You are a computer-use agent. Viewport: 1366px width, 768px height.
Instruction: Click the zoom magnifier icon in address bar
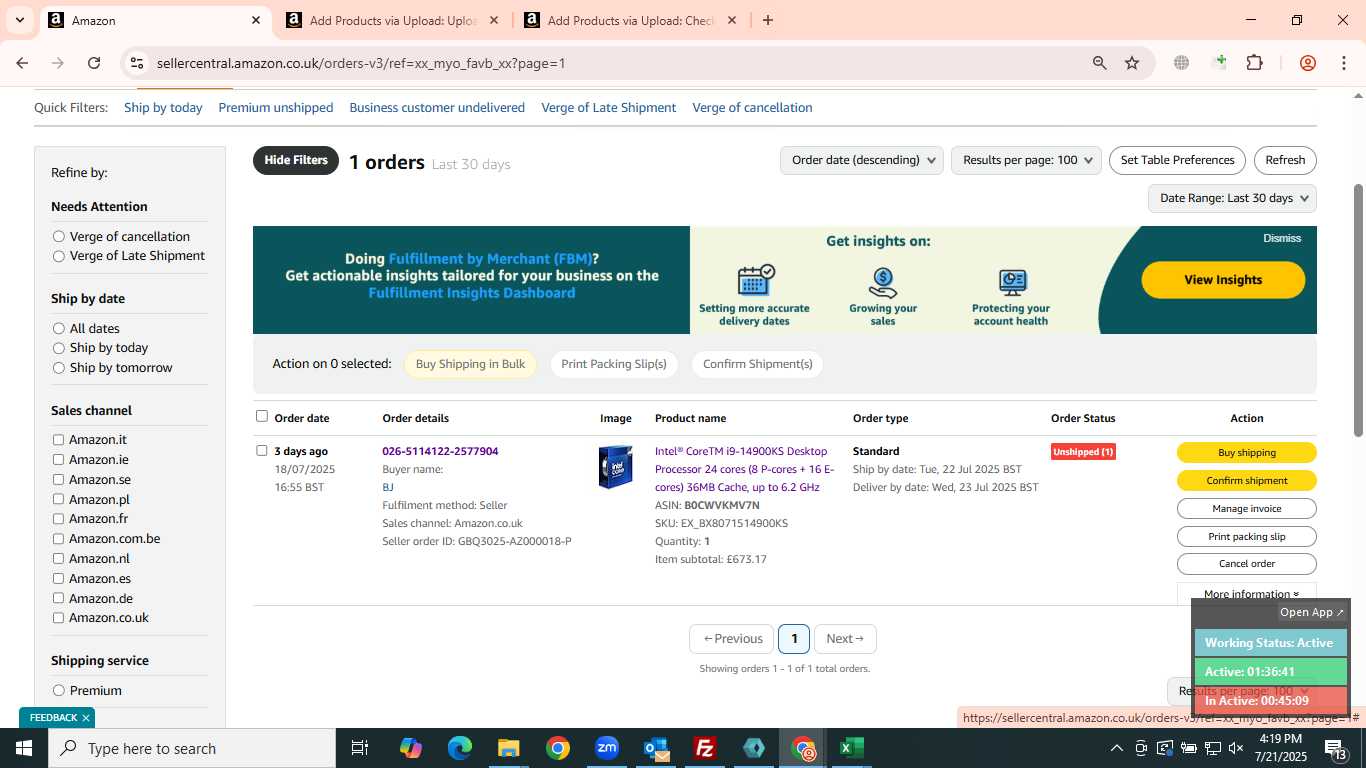(1100, 63)
